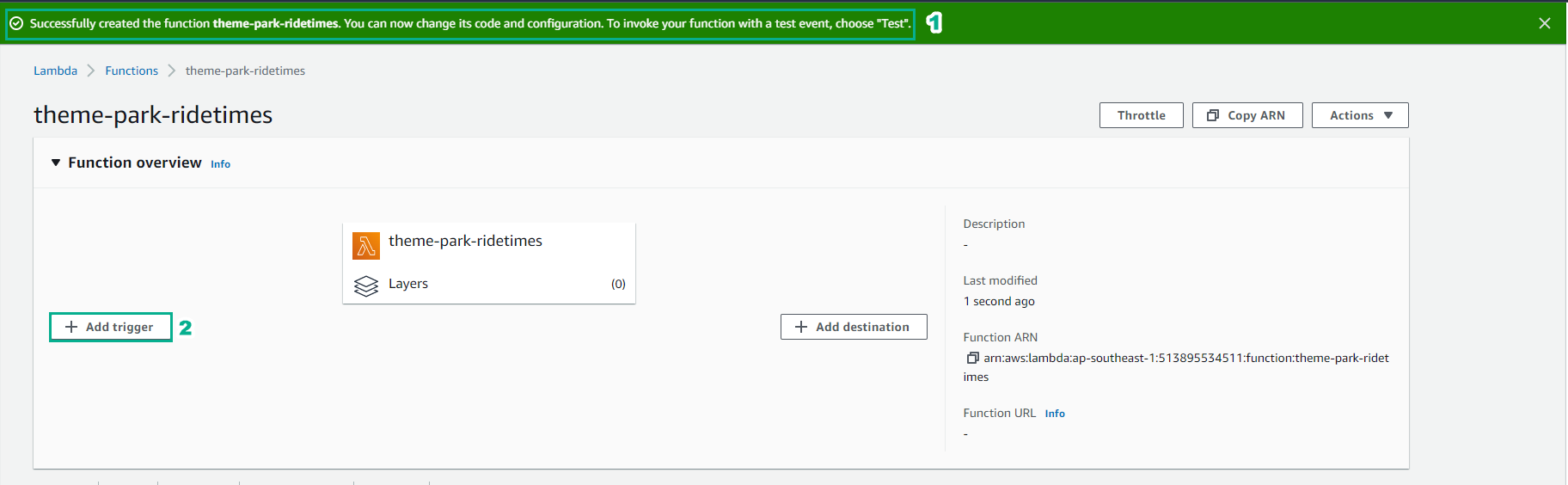This screenshot has height=485, width=1568.
Task: Select the theme-park-ridetimes function box title
Action: [465, 241]
